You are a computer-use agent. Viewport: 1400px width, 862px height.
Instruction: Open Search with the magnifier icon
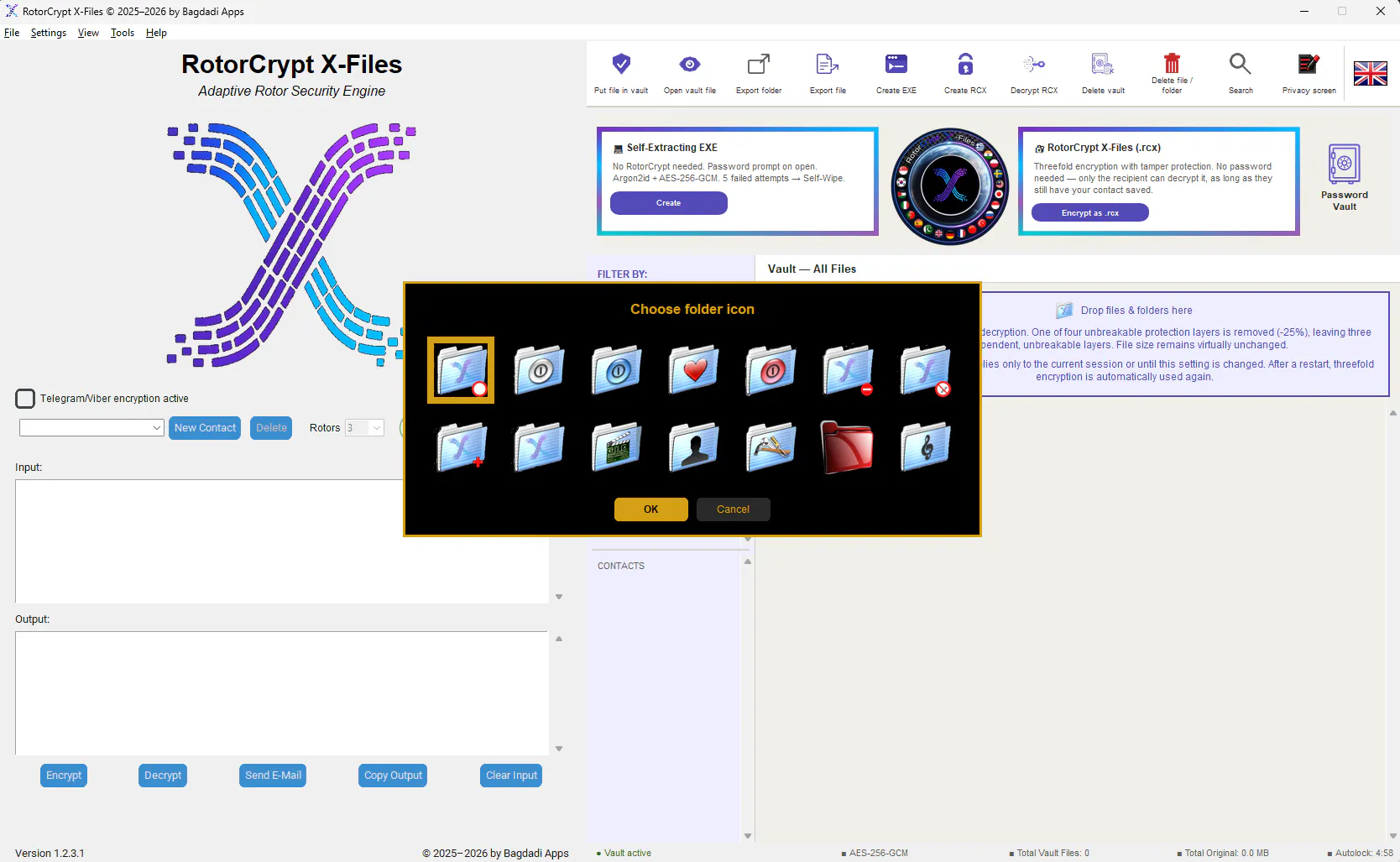[1241, 65]
